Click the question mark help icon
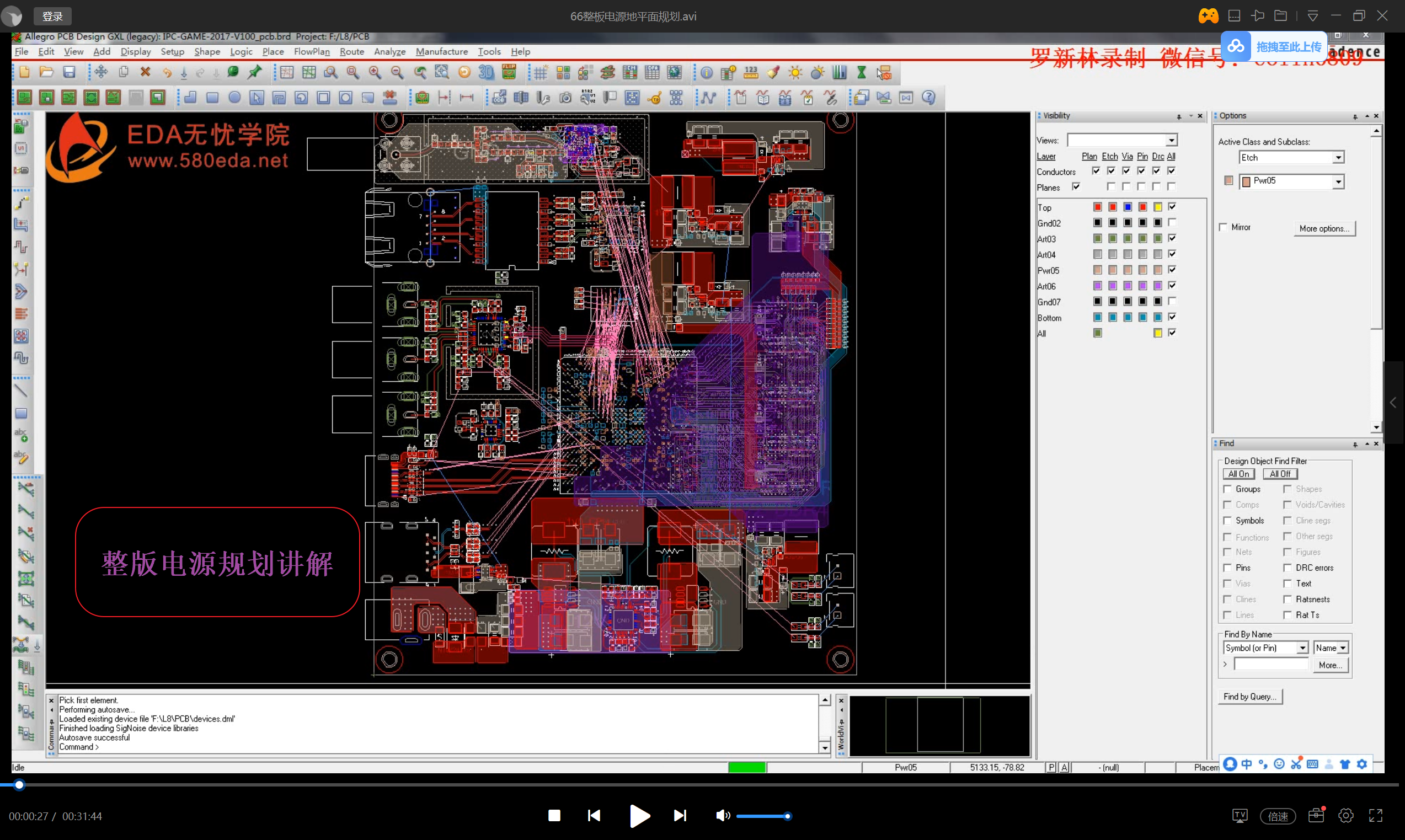The width and height of the screenshot is (1405, 840). (x=928, y=98)
